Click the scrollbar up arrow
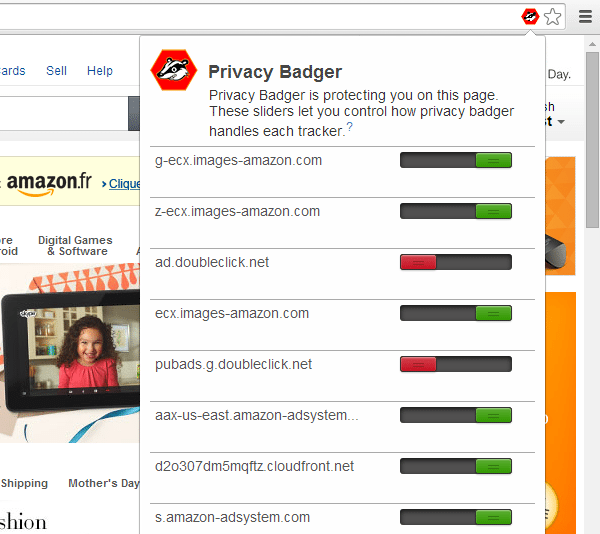Viewport: 600px width, 534px height. pyautogui.click(x=592, y=44)
